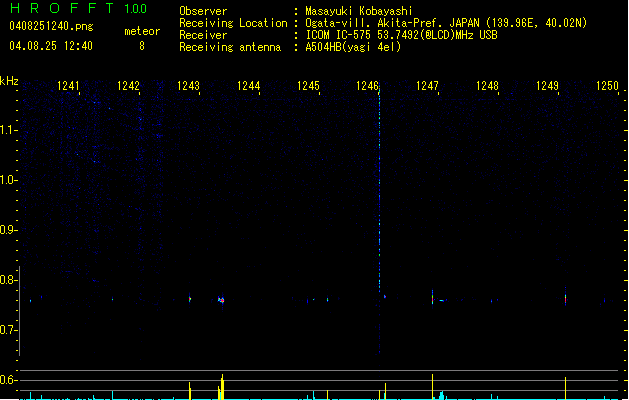Click time axis tick 1247

(428, 86)
